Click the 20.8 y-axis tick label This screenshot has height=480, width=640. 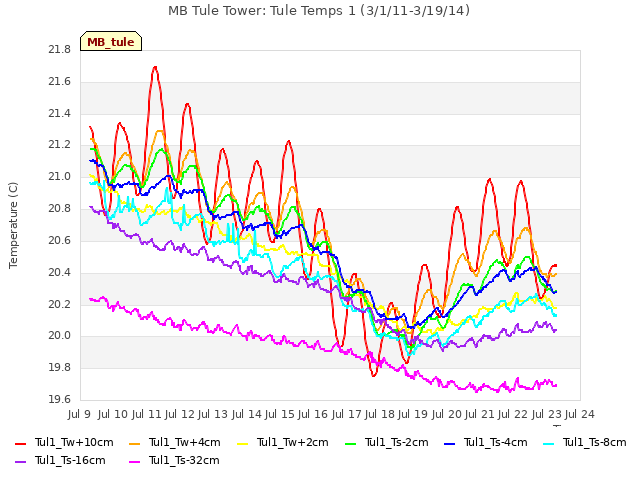[x=60, y=209]
